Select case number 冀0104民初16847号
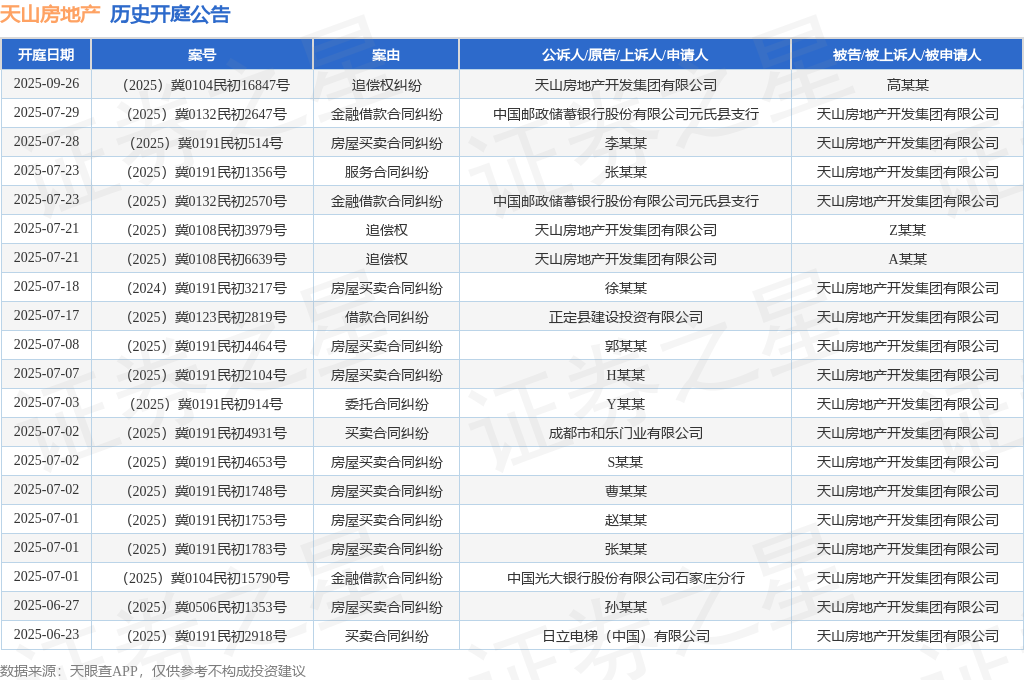Image resolution: width=1024 pixels, height=680 pixels. tap(206, 86)
